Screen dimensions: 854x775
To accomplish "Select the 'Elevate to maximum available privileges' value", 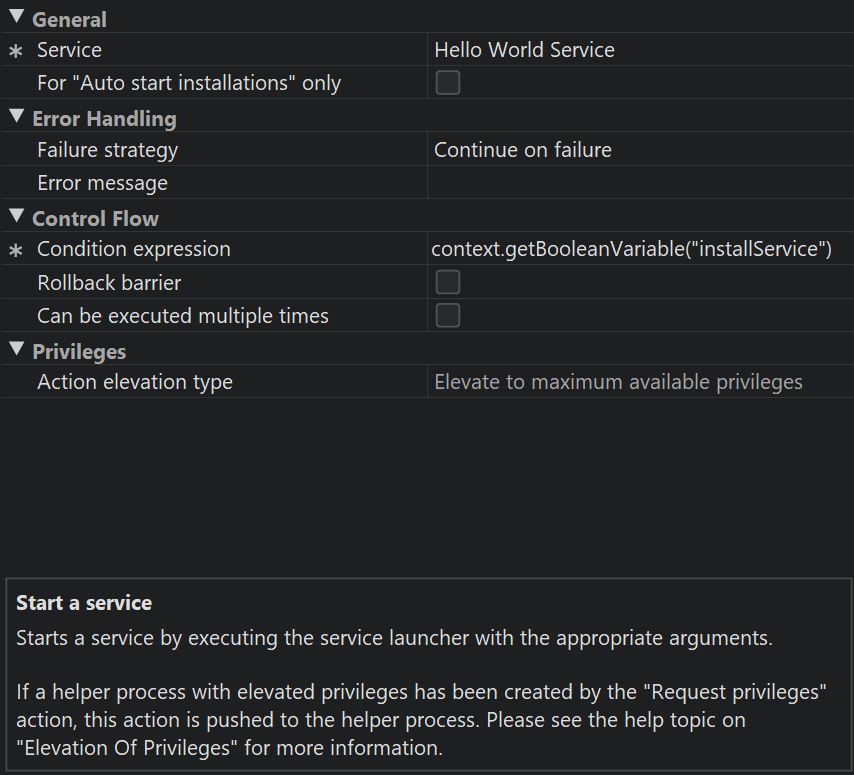I will point(618,382).
